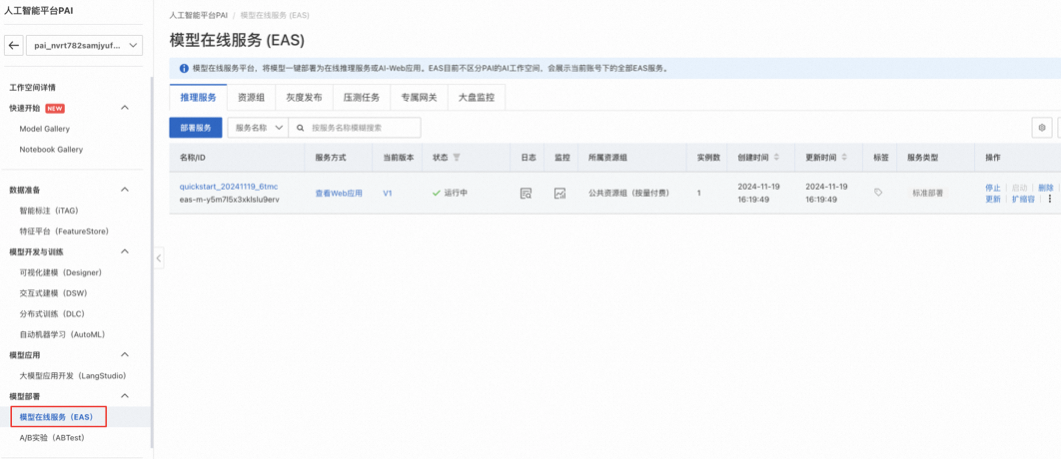Click the 部署服务 button
This screenshot has height=459, width=1061.
coord(196,127)
